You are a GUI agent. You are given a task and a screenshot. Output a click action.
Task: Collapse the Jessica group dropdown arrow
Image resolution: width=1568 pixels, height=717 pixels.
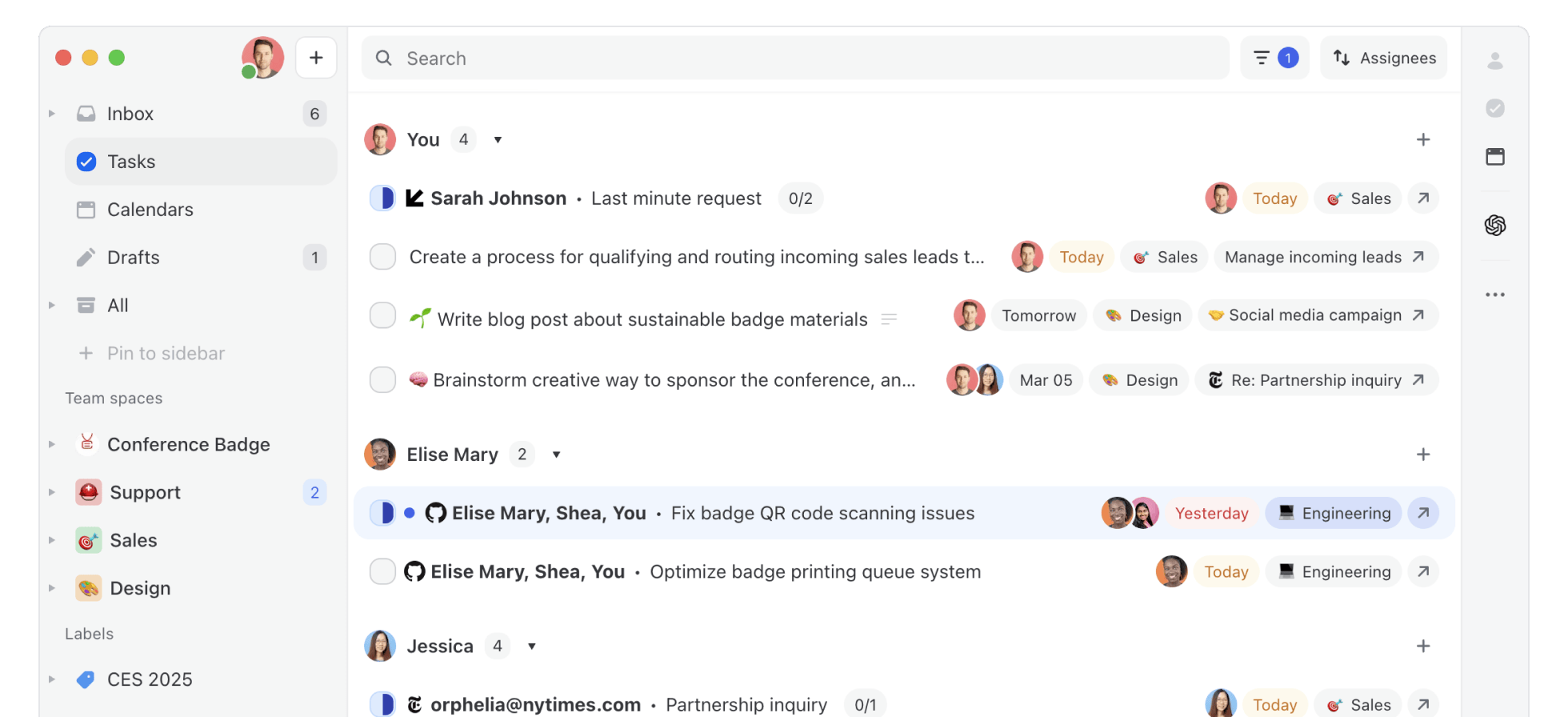coord(532,647)
